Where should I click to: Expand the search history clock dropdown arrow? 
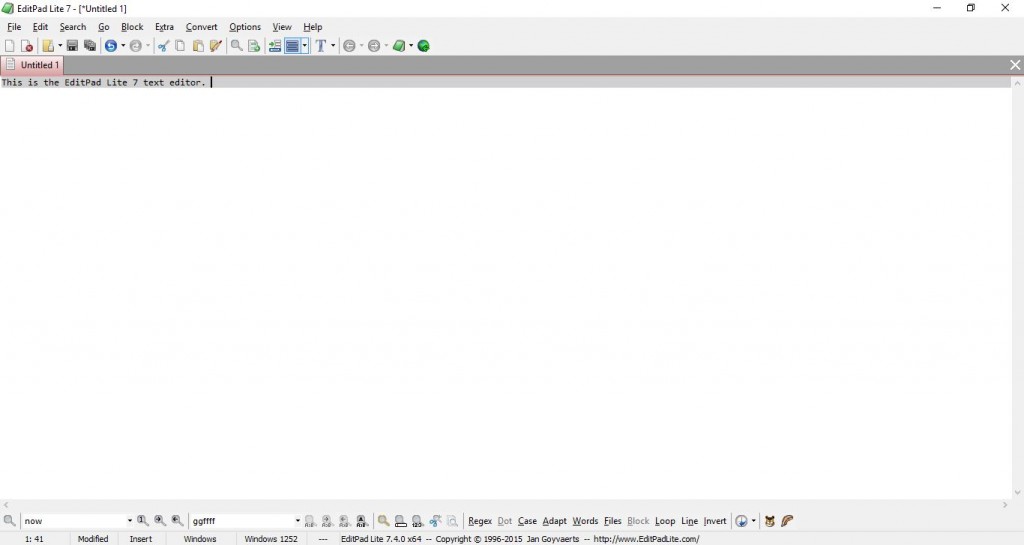pyautogui.click(x=754, y=521)
